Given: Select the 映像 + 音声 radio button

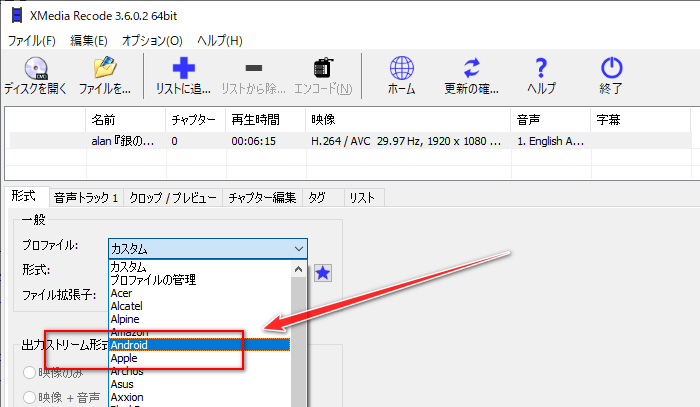Looking at the screenshot, I should [x=29, y=397].
